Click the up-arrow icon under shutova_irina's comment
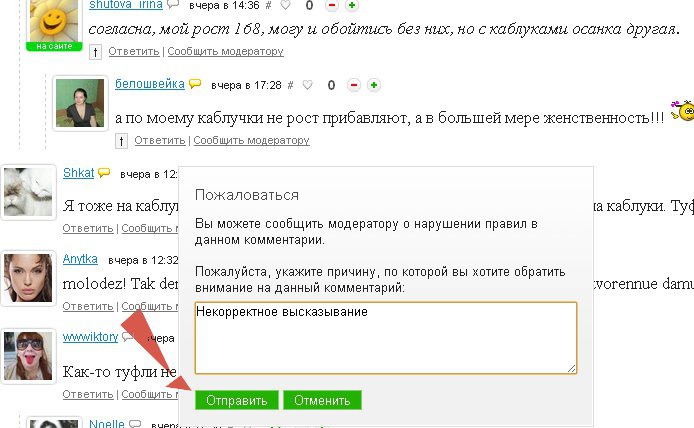 [96, 51]
